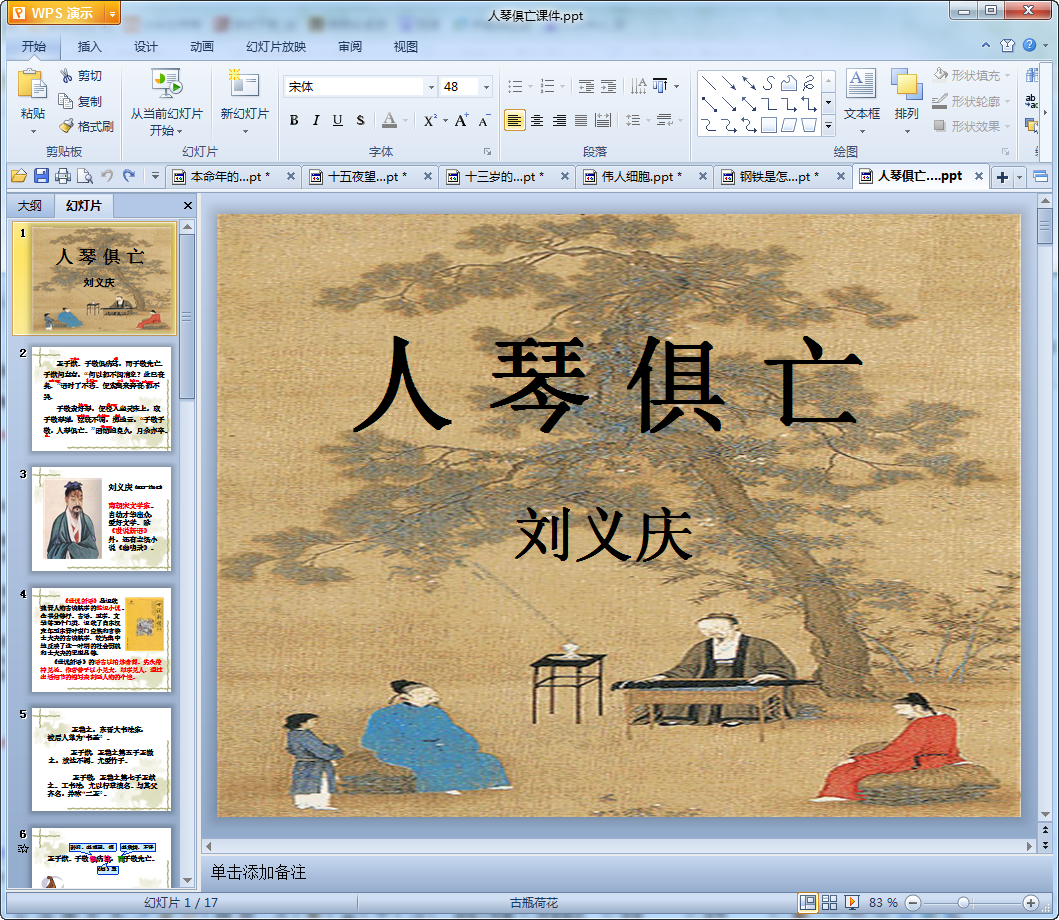This screenshot has height=920, width=1059.
Task: Click the notes field 单击添加备注
Action: (x=259, y=872)
